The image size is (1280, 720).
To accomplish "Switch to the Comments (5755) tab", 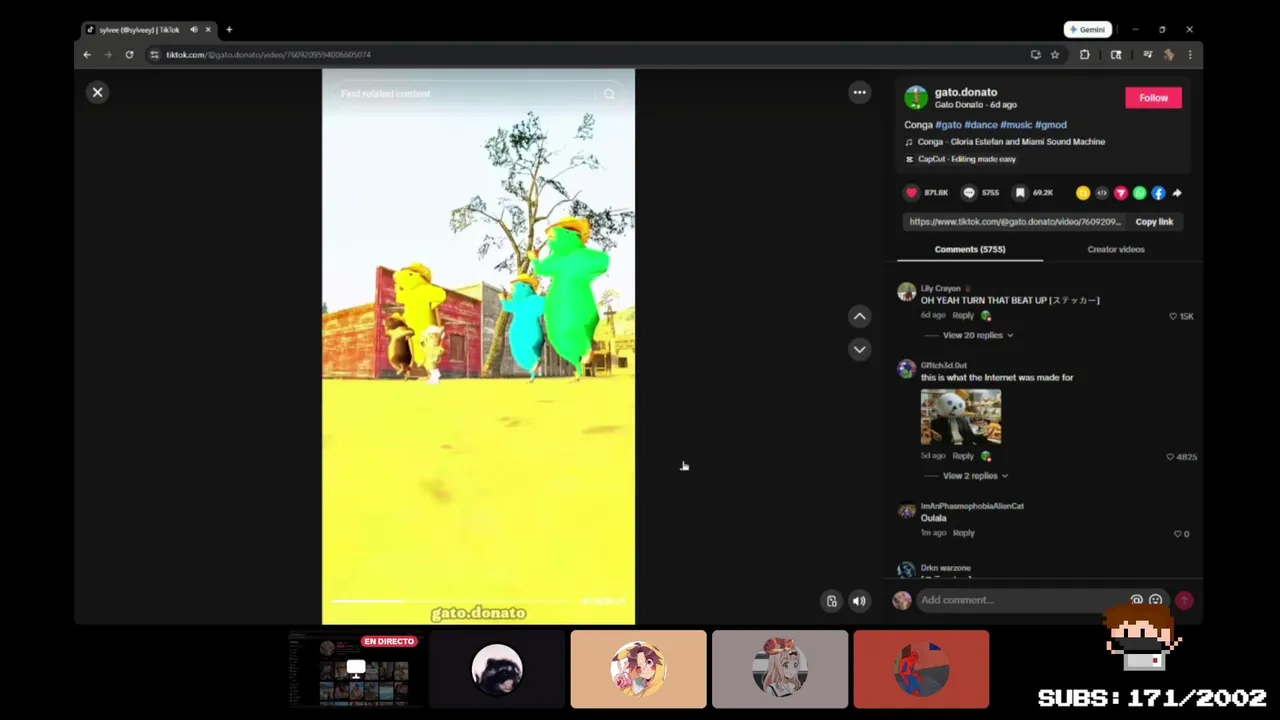I will [969, 249].
